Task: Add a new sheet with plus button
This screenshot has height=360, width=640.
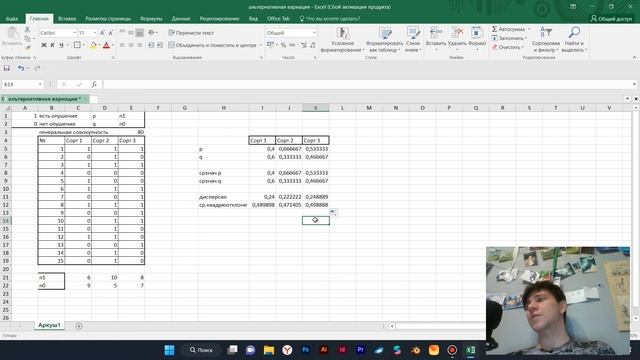Action: 79,326
